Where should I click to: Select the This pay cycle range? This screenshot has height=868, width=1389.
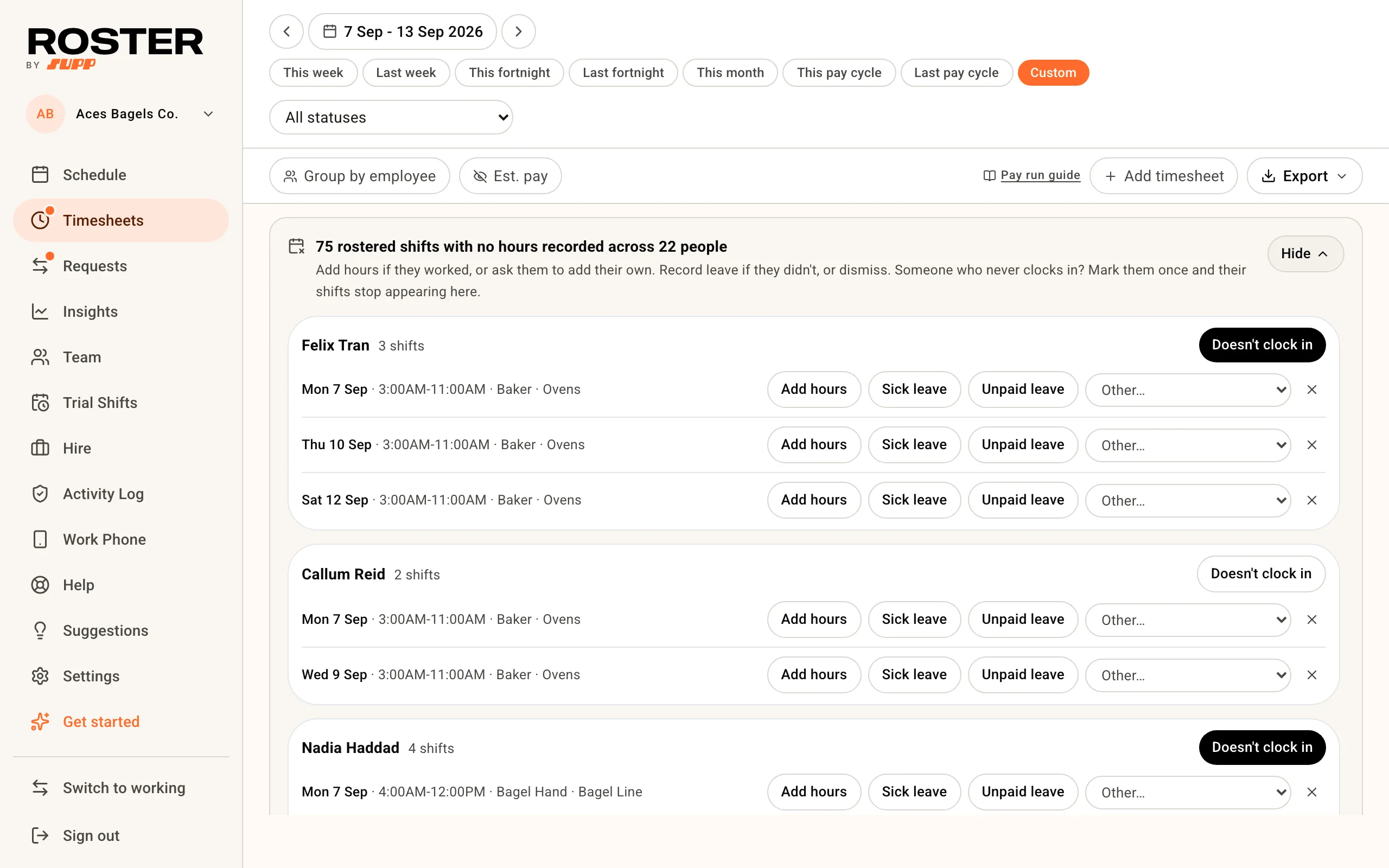(x=839, y=72)
